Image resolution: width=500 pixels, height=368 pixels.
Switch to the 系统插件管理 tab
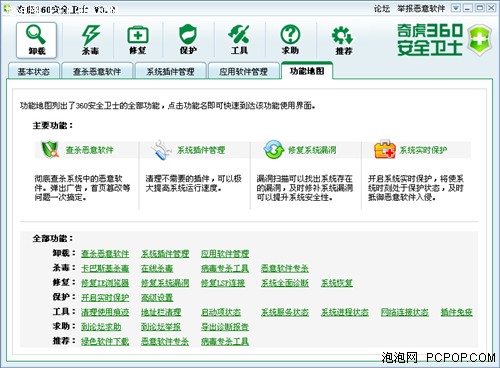pyautogui.click(x=170, y=71)
